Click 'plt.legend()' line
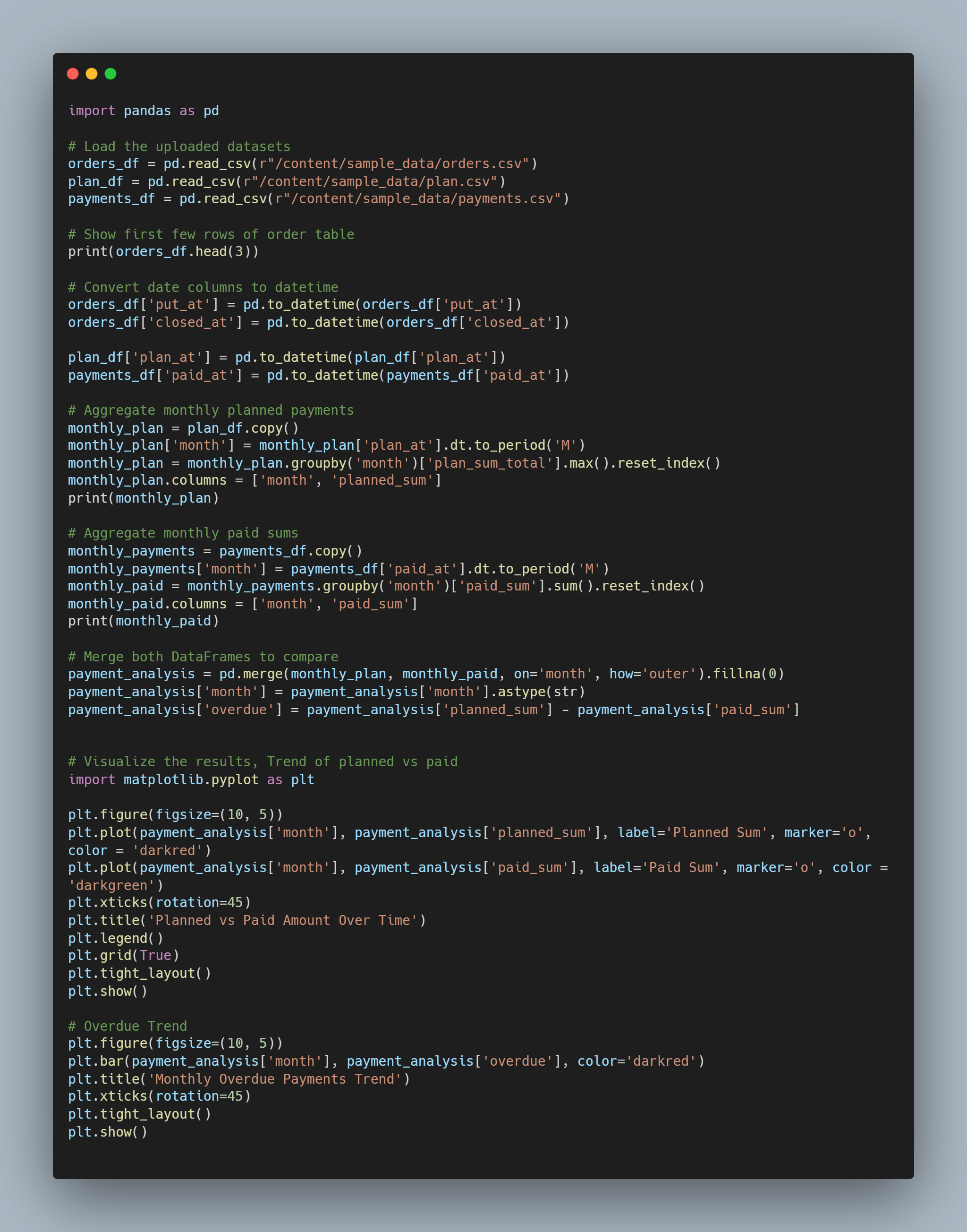The image size is (967, 1232). (x=116, y=939)
